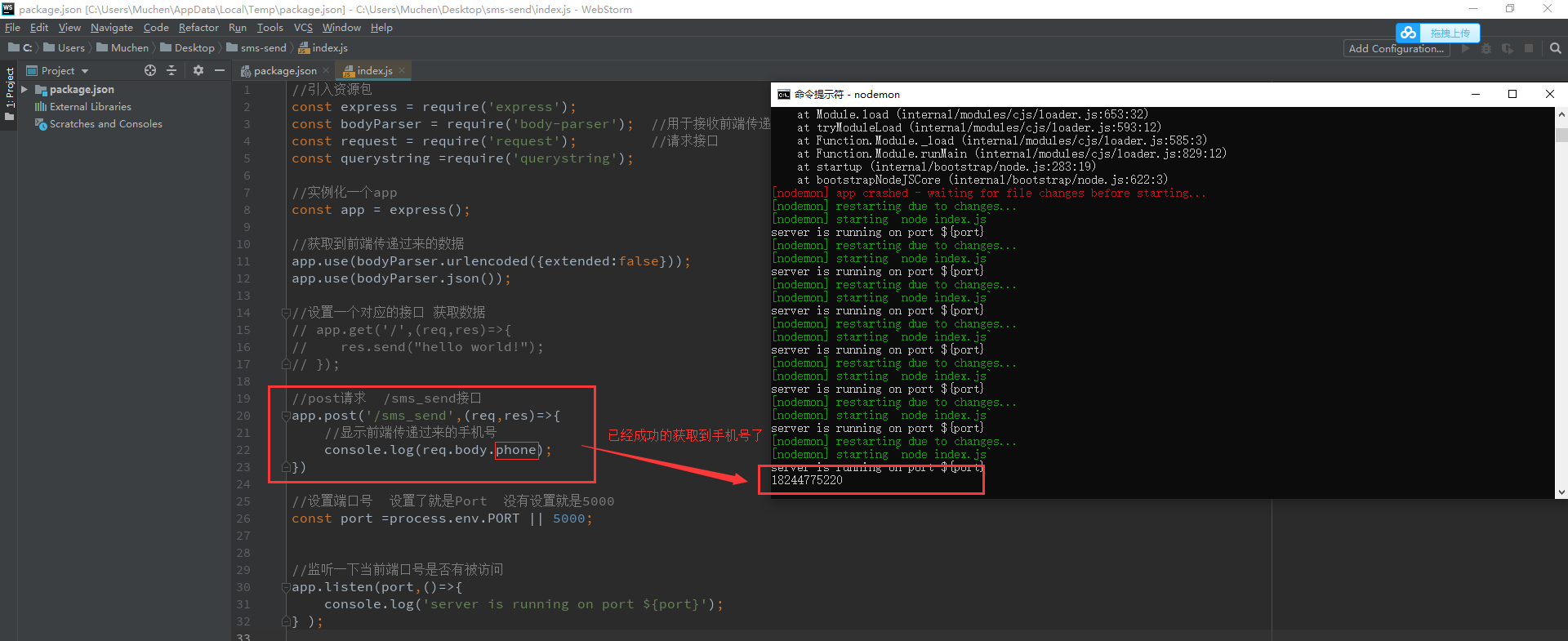
Task: Click the index.js breadcrumb file icon
Action: point(304,48)
